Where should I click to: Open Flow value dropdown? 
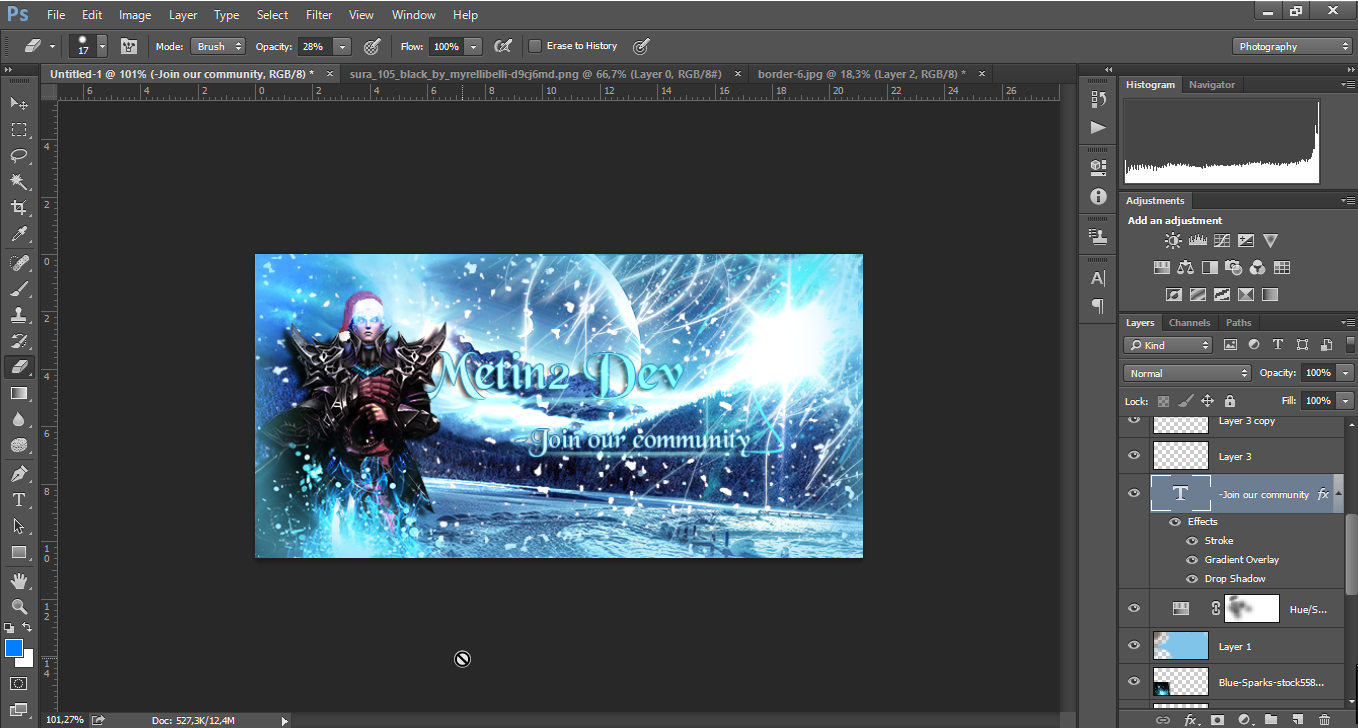(x=473, y=46)
